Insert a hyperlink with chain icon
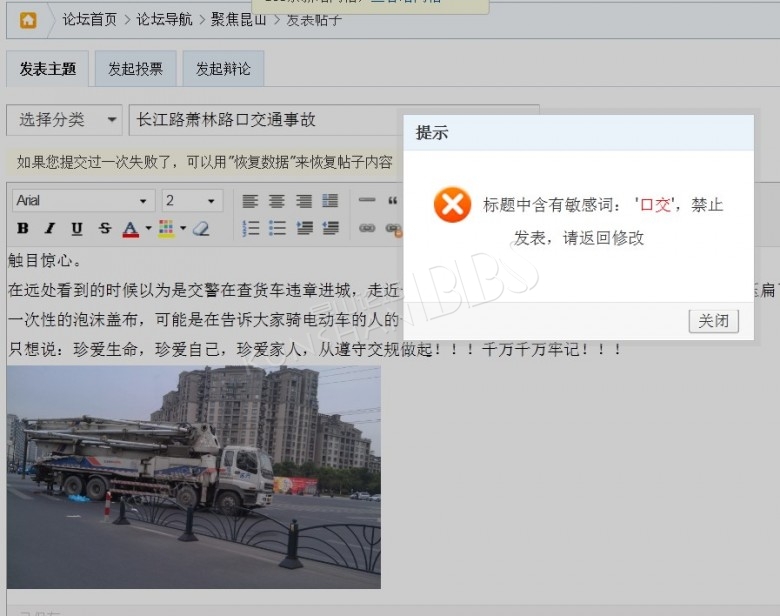Screen dimensions: 780x616 pyautogui.click(x=367, y=229)
